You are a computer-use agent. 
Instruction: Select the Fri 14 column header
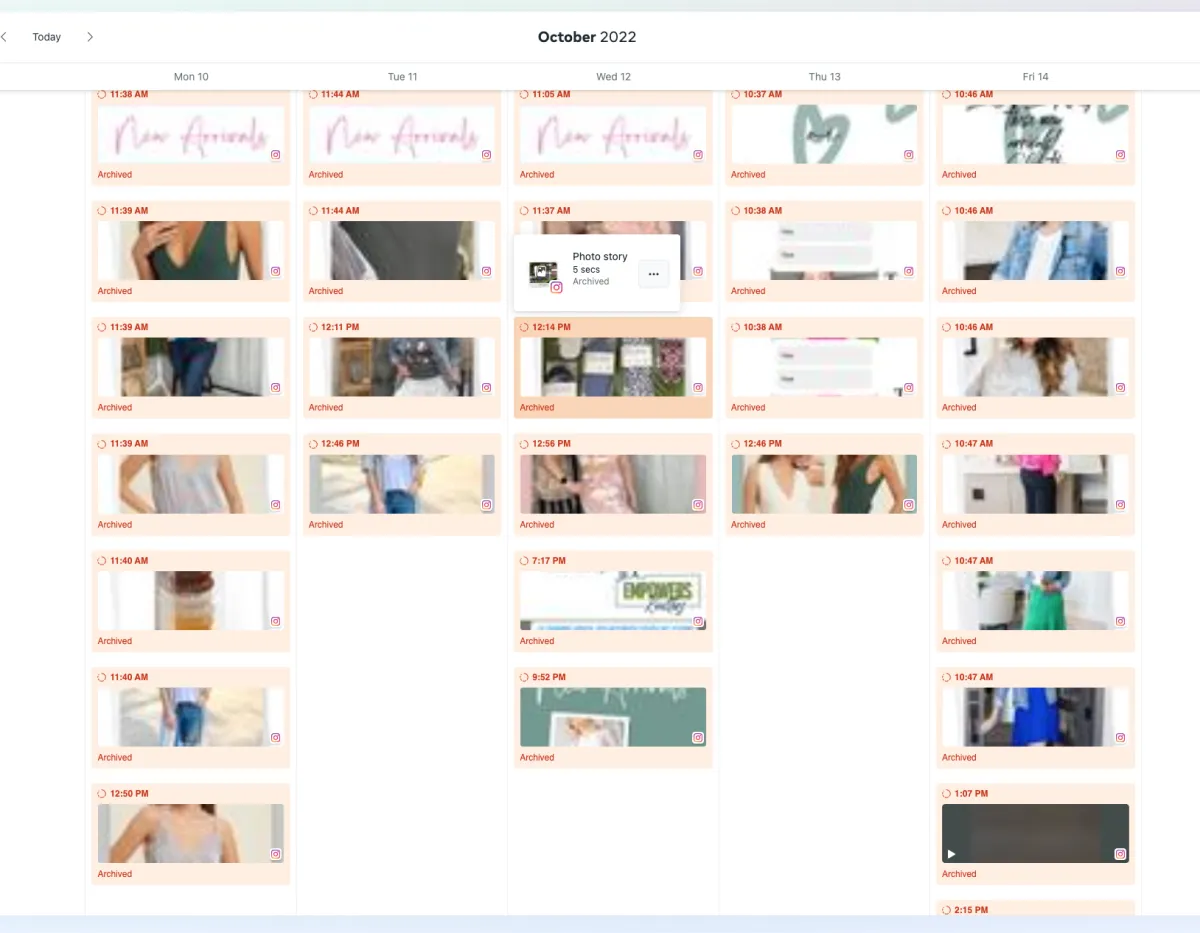[1035, 77]
